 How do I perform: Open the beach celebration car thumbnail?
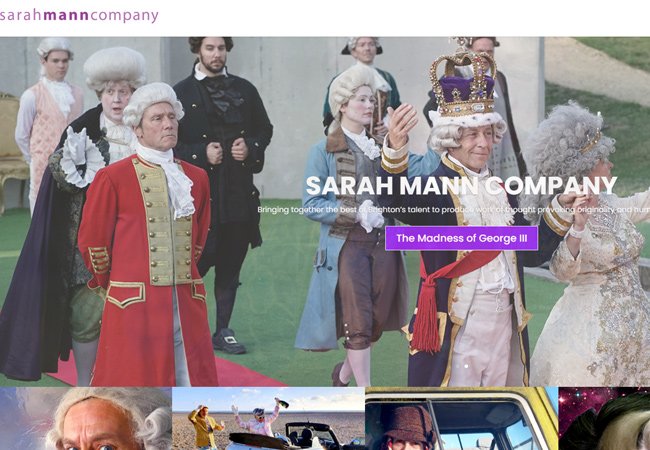(x=268, y=419)
